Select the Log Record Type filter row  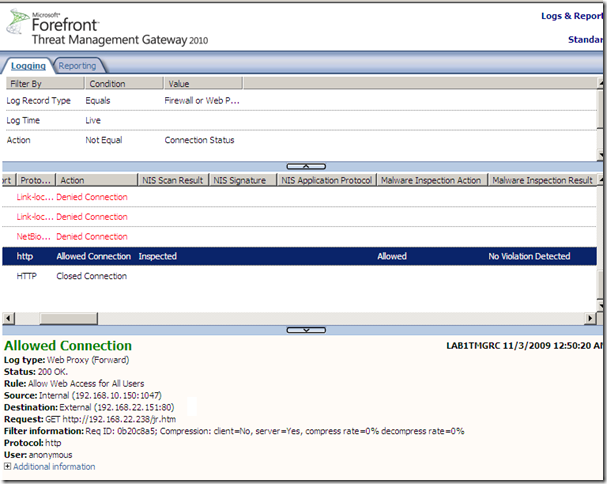[300, 101]
